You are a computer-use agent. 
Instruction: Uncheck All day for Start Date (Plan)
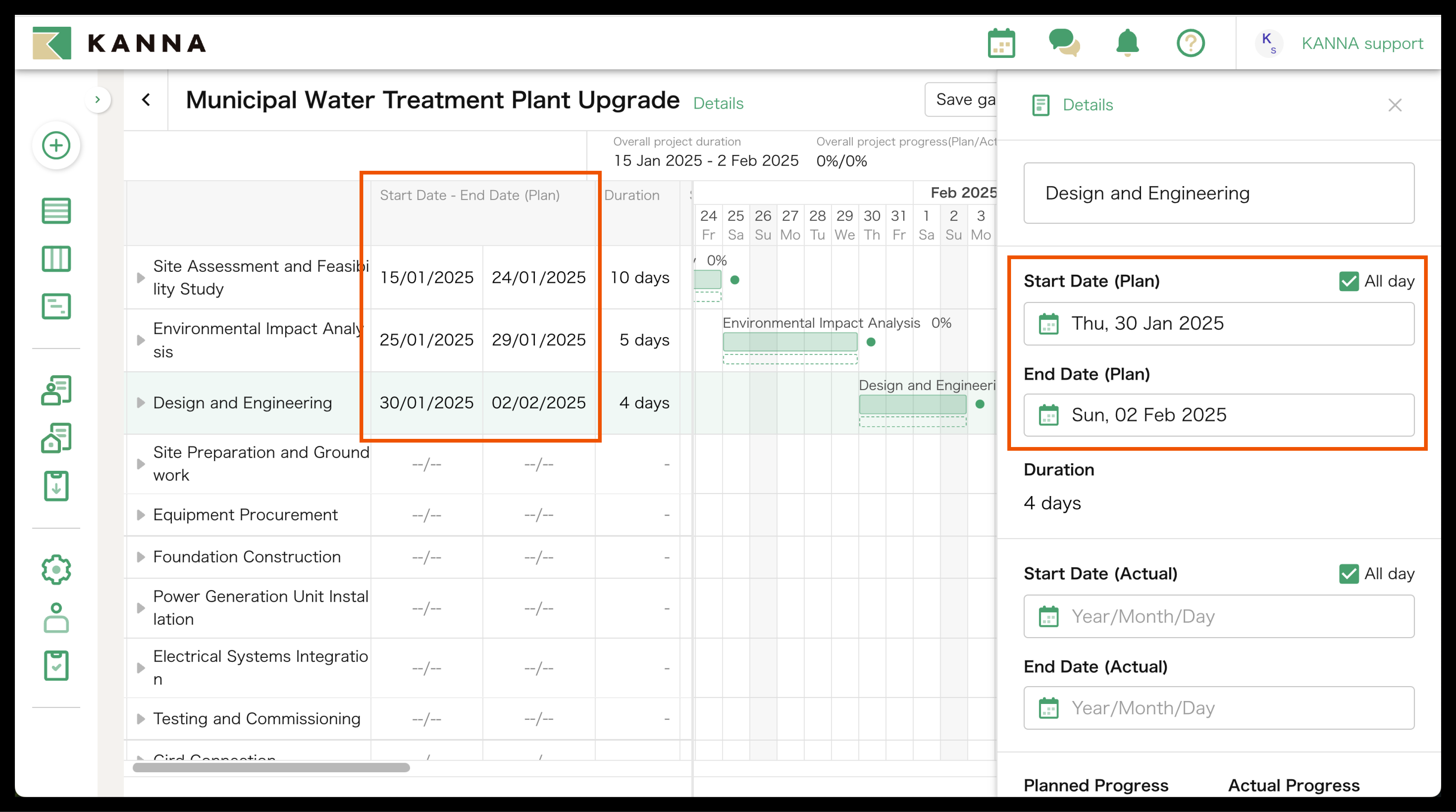(1349, 281)
